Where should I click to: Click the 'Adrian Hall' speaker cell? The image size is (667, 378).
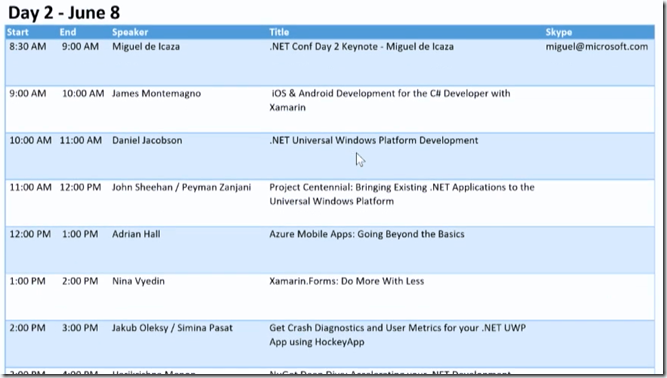tap(136, 234)
